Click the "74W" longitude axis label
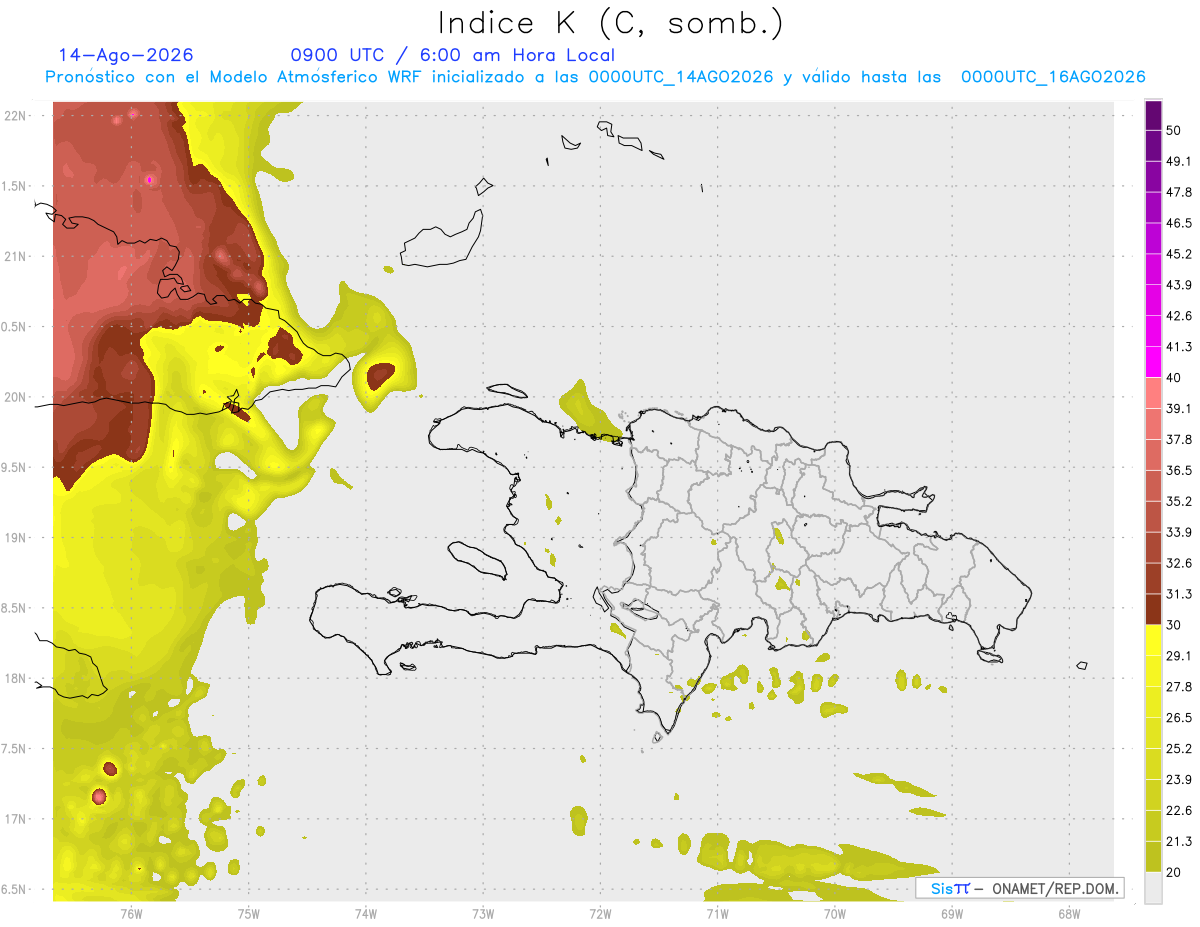 pos(366,913)
